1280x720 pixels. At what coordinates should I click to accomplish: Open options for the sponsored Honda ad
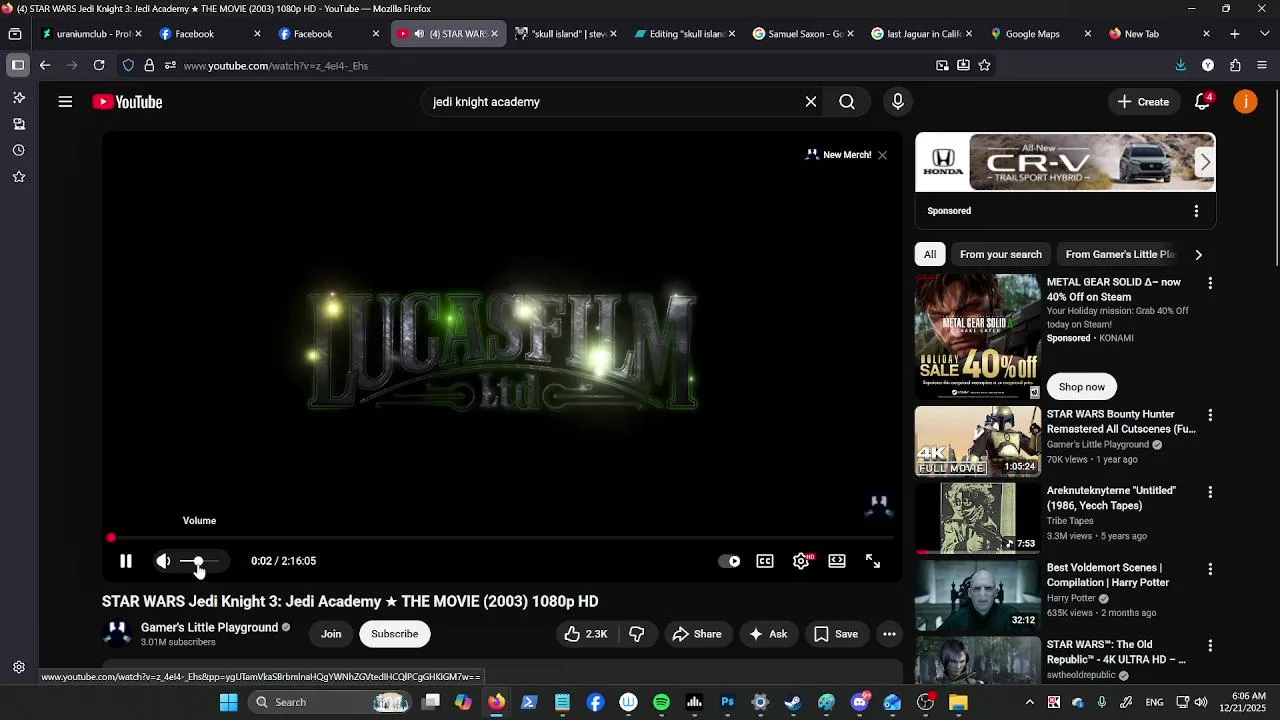point(1196,211)
